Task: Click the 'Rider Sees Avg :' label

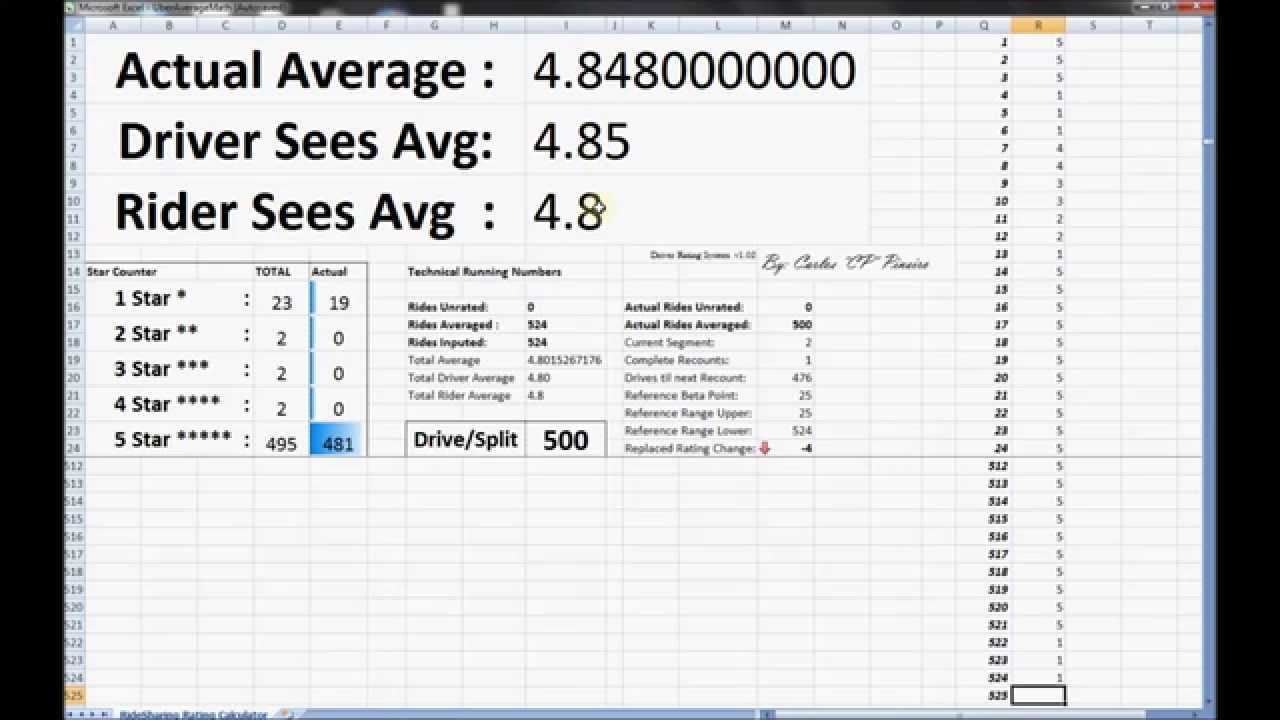Action: pos(305,212)
